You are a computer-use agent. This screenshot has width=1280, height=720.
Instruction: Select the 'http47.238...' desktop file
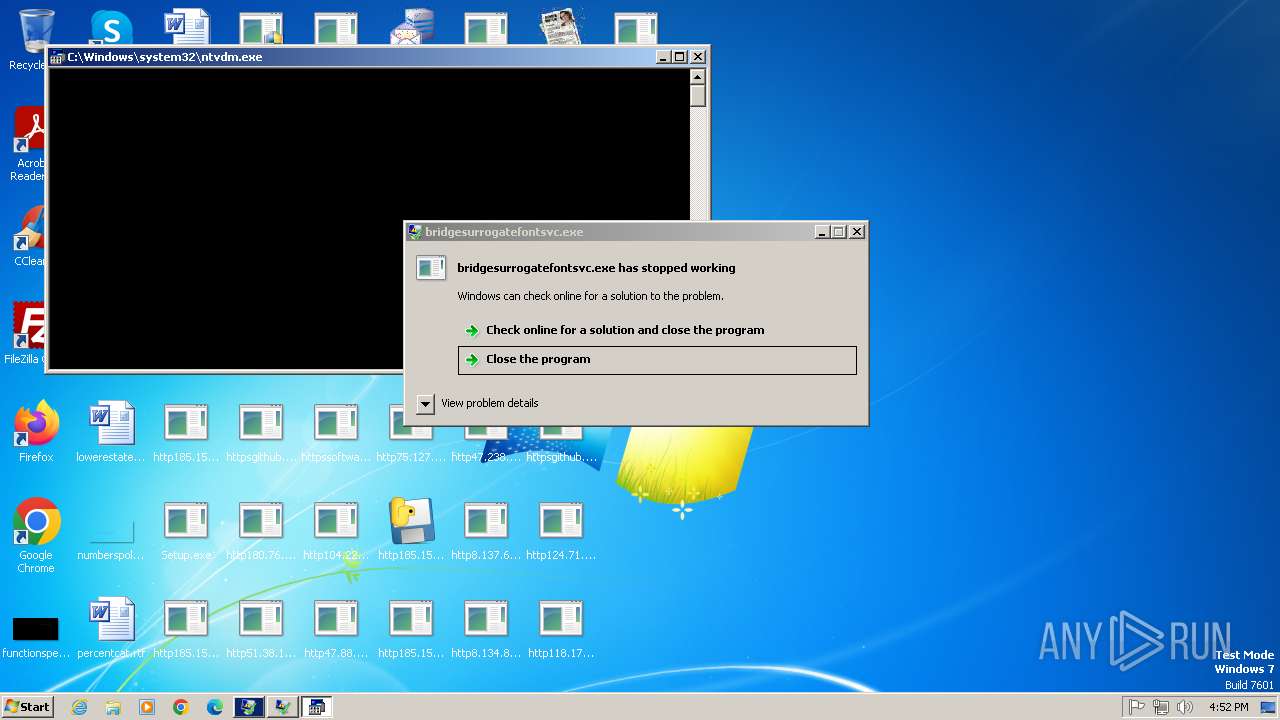pos(486,440)
